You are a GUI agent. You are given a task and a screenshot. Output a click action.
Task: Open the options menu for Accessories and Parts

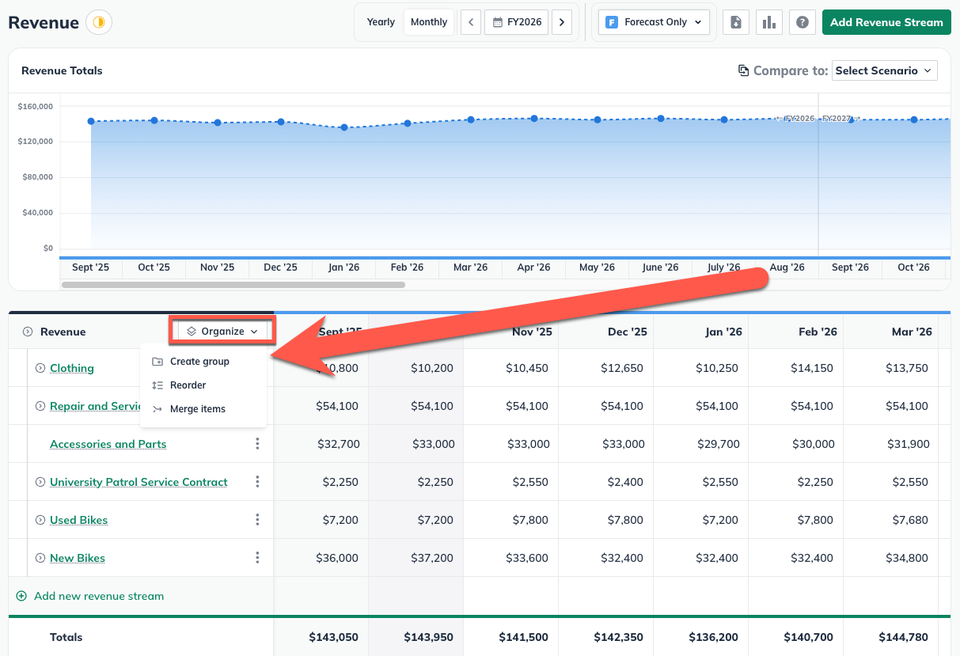pos(257,443)
